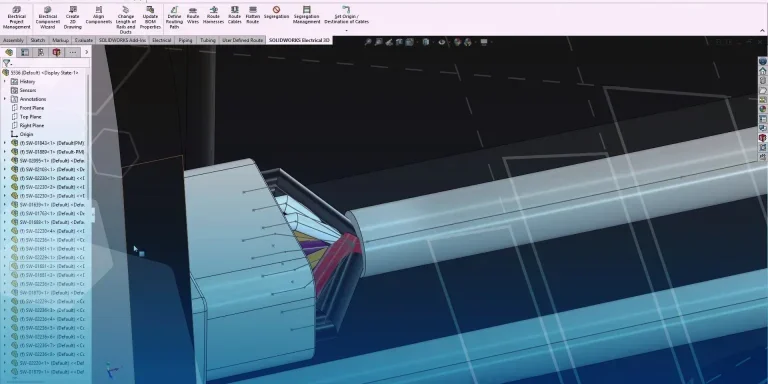Show the FeatureManager design tree panel
This screenshot has width=768, height=384.
click(9, 52)
